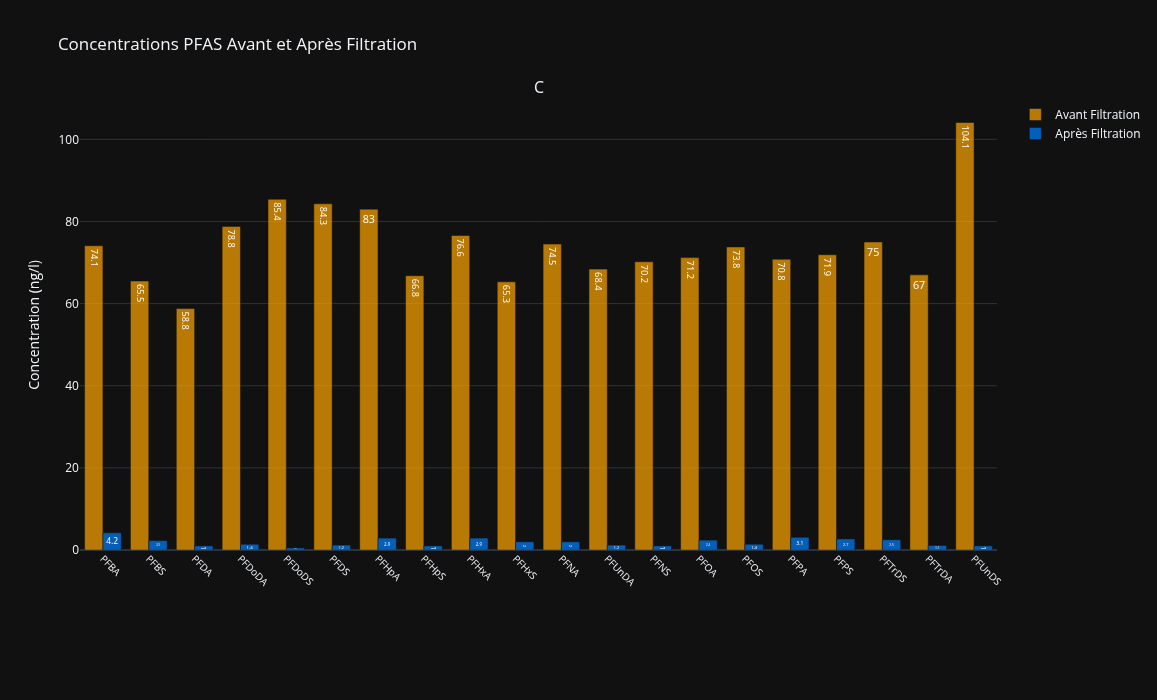
Task: Click the blue Après Filtration legend swatch
Action: 1035,134
